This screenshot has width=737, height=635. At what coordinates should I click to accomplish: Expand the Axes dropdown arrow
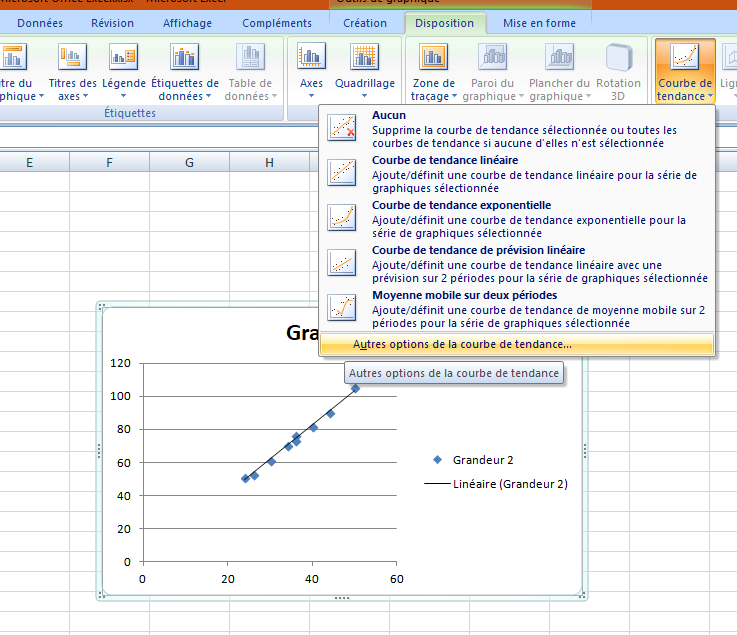point(311,96)
